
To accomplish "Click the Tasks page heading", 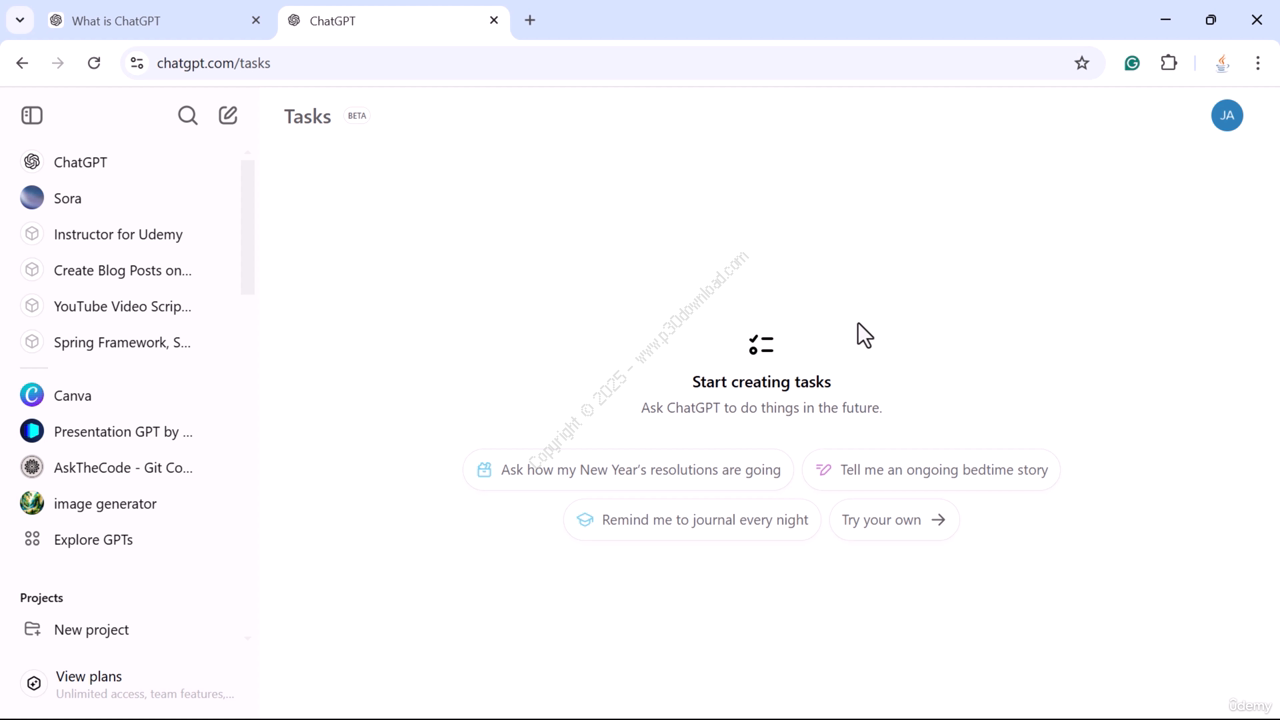I will point(307,116).
